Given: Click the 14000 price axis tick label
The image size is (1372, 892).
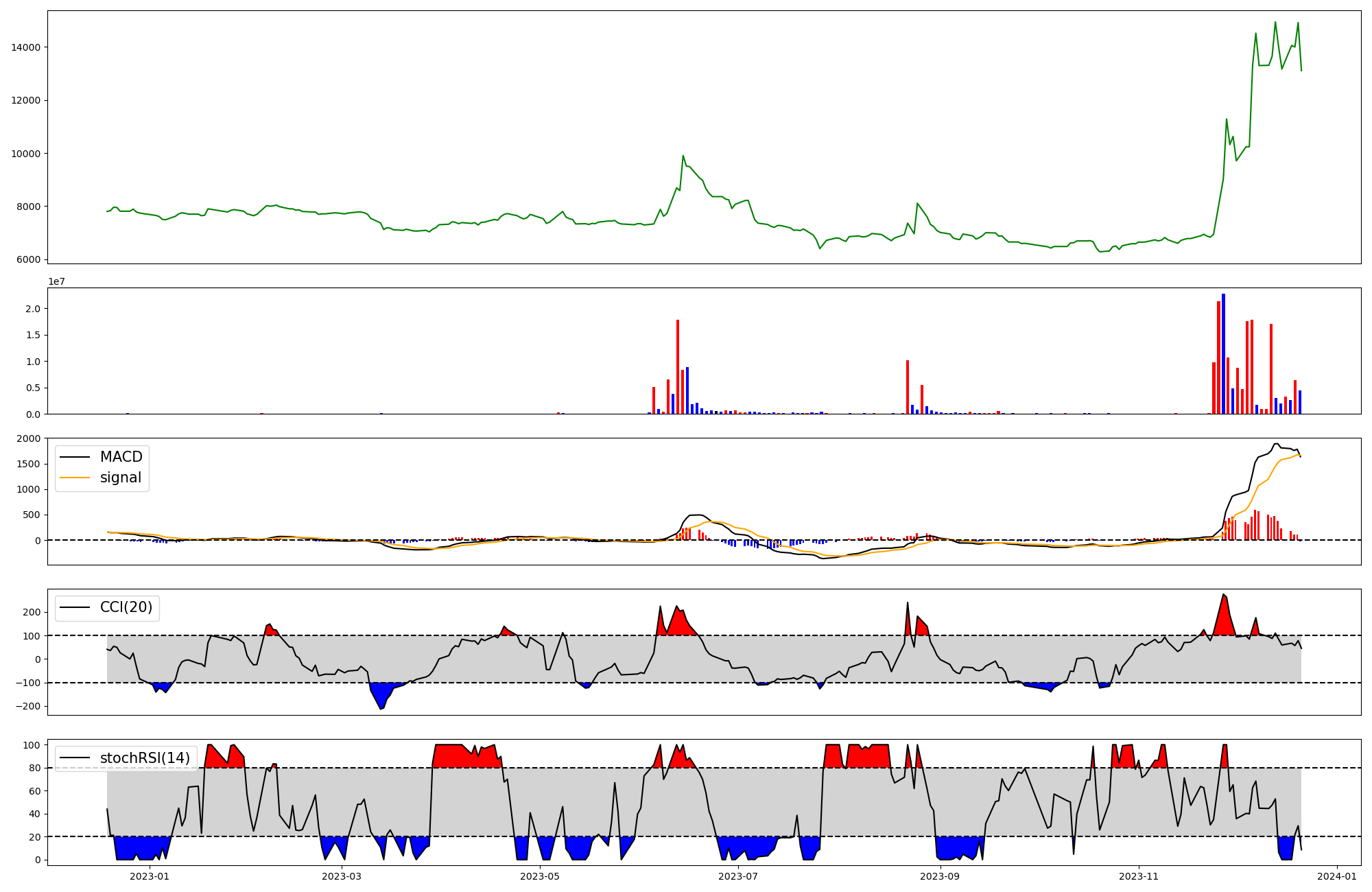Looking at the screenshot, I should (x=25, y=47).
